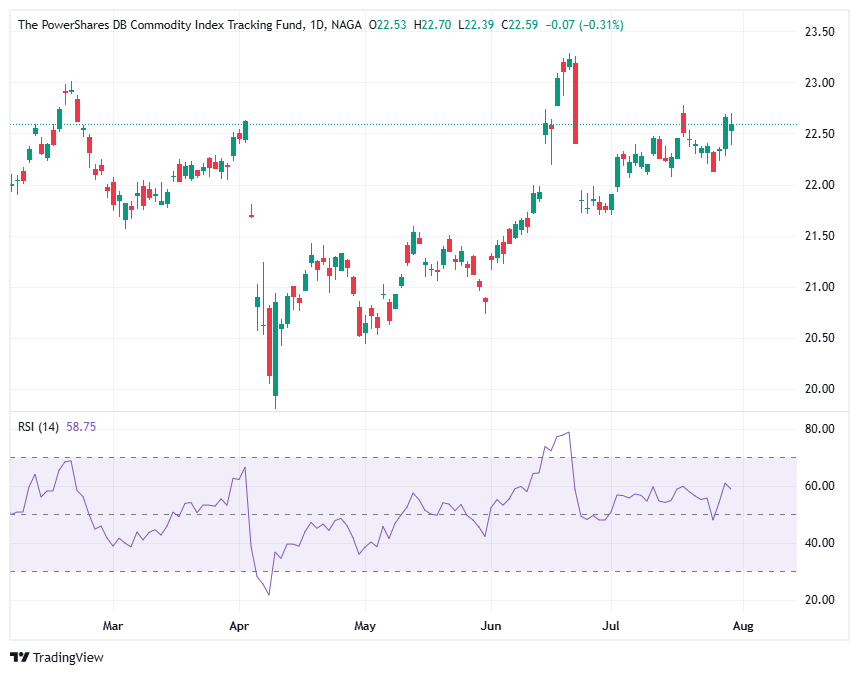Select the Jul label on the time axis
The width and height of the screenshot is (859, 675).
click(x=611, y=625)
